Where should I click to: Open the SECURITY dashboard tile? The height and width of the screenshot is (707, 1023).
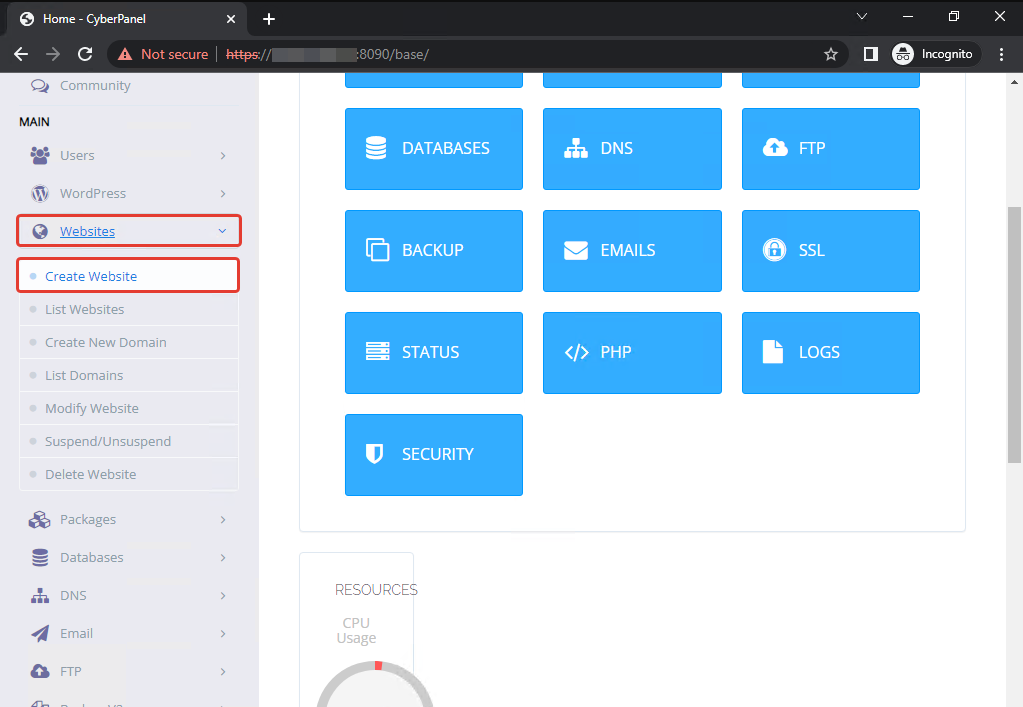coord(434,455)
